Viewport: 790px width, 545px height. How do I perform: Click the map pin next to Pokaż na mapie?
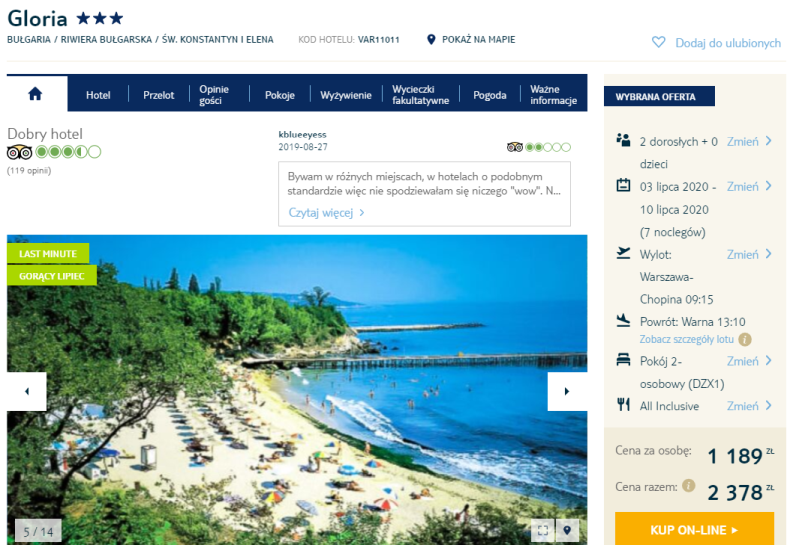(x=431, y=39)
